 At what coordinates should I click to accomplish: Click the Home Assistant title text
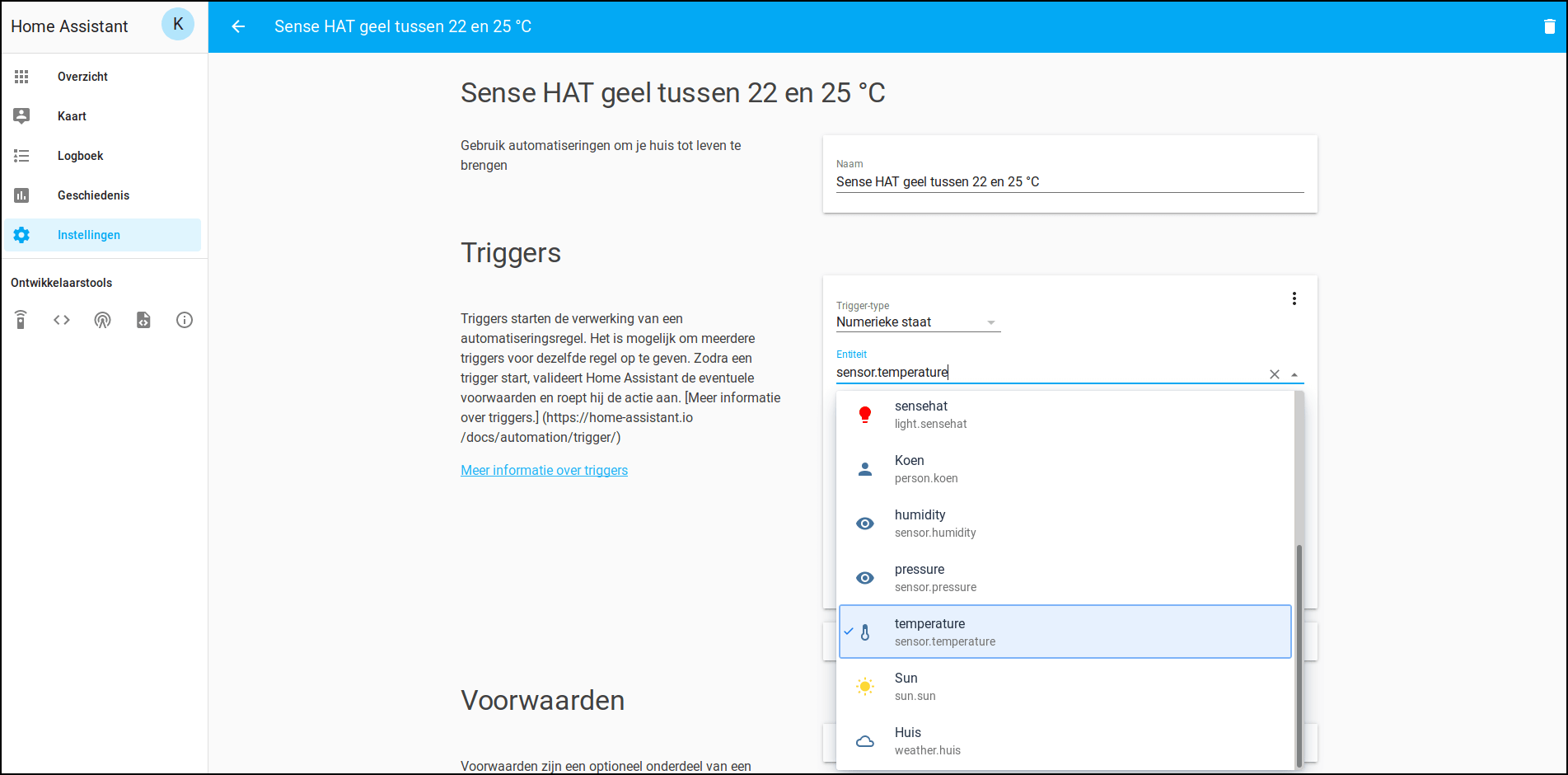[x=69, y=26]
